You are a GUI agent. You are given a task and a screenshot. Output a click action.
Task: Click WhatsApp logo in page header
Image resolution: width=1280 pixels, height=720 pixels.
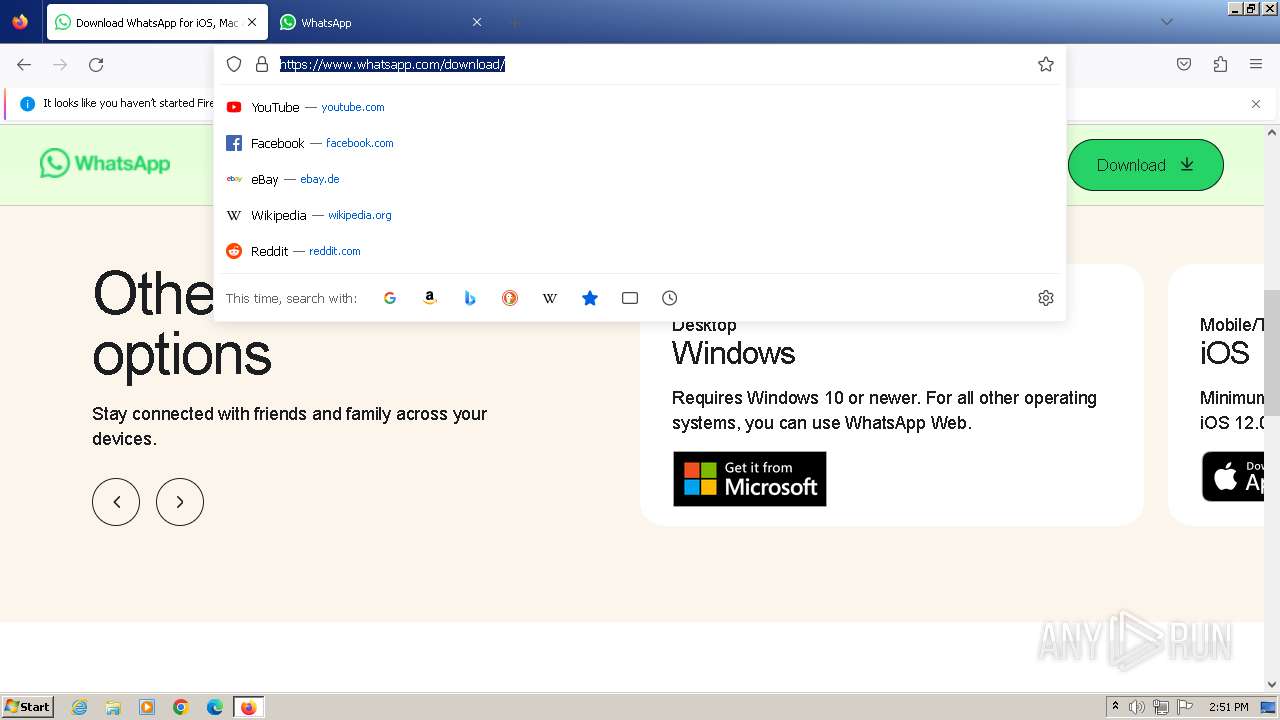[105, 163]
